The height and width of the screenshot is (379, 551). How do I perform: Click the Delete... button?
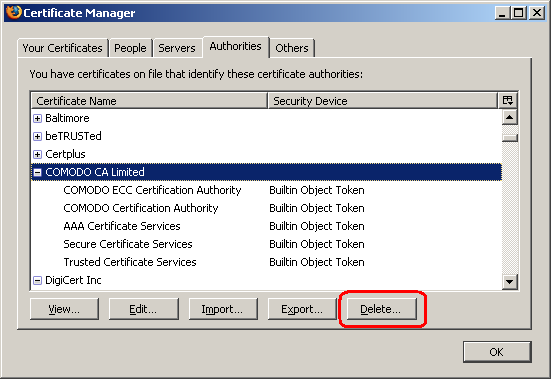pyautogui.click(x=381, y=309)
